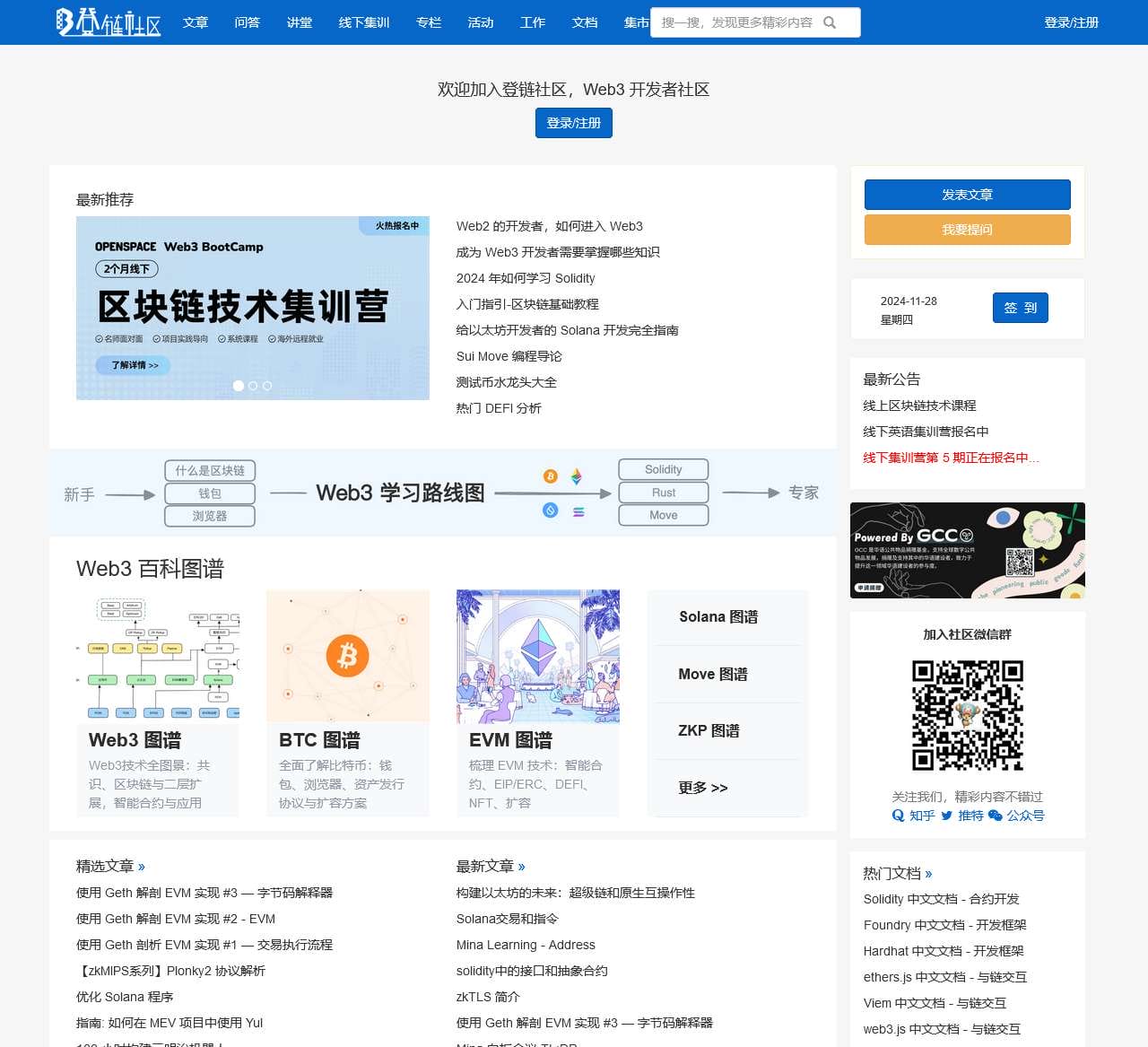1148x1047 pixels.
Task: Open '测试币水龙头大全' link
Action: (x=507, y=382)
